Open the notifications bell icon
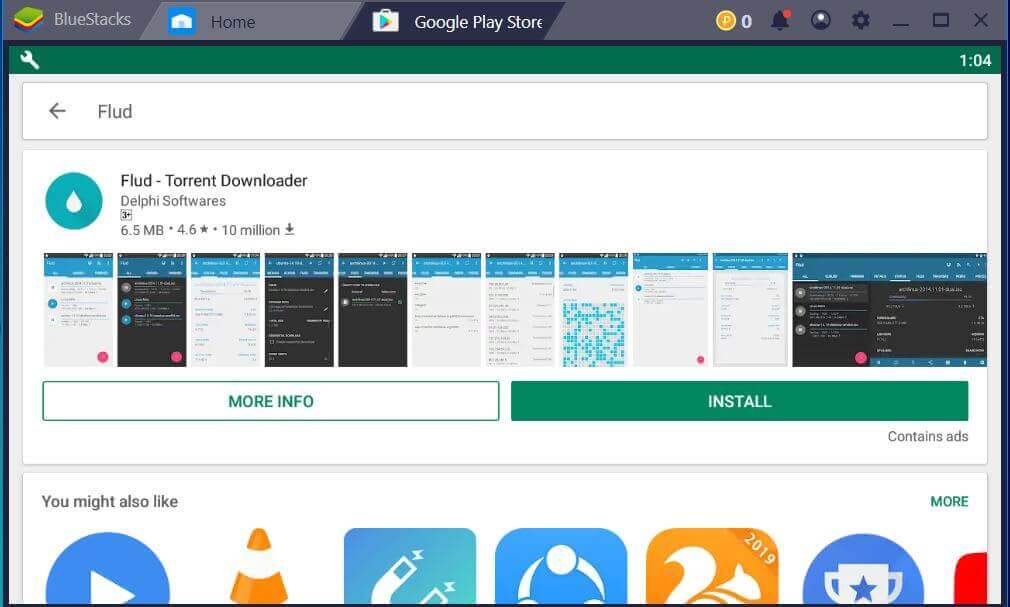 point(780,20)
